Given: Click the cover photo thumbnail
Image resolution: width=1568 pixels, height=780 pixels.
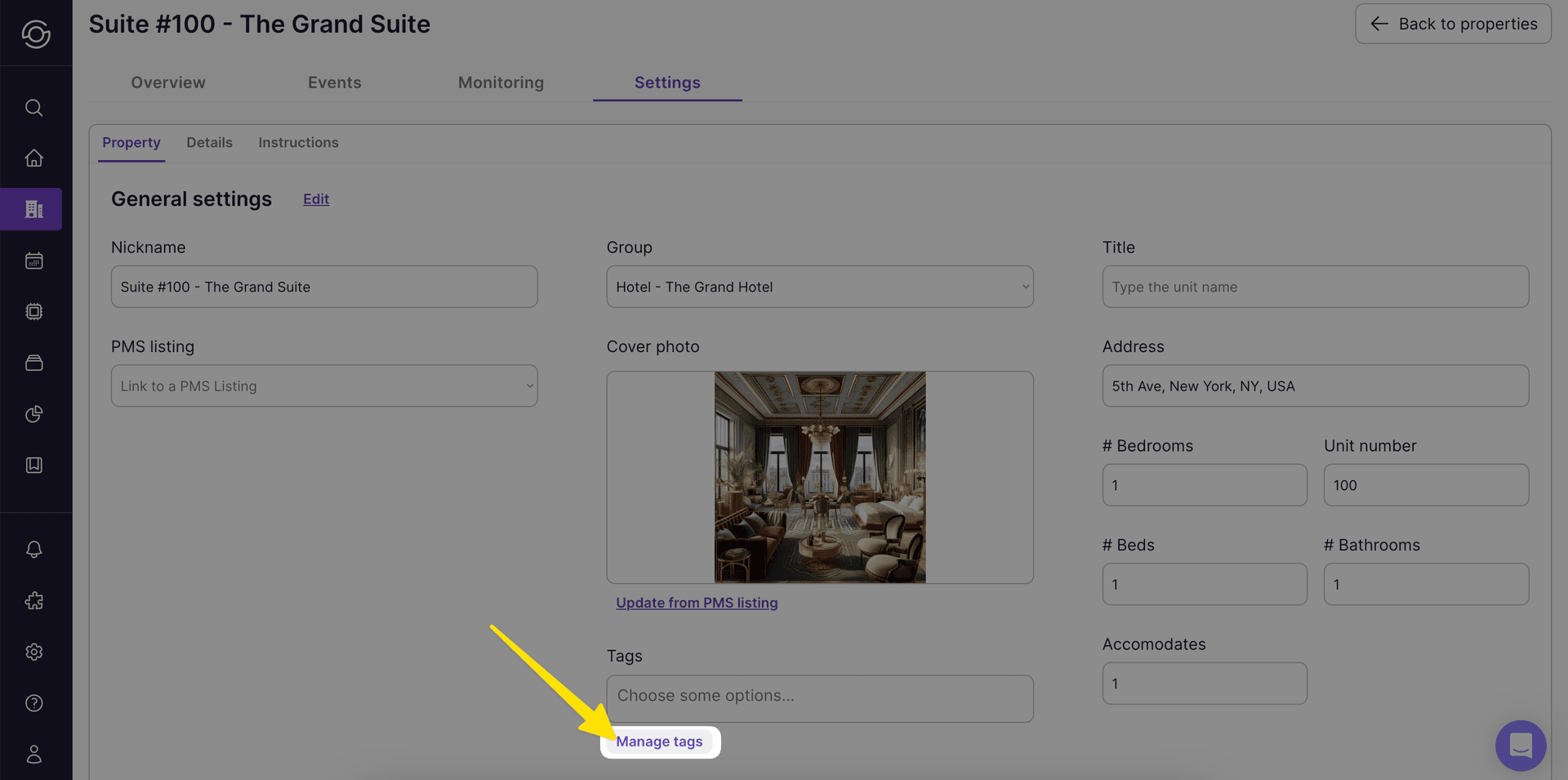Looking at the screenshot, I should click(819, 478).
